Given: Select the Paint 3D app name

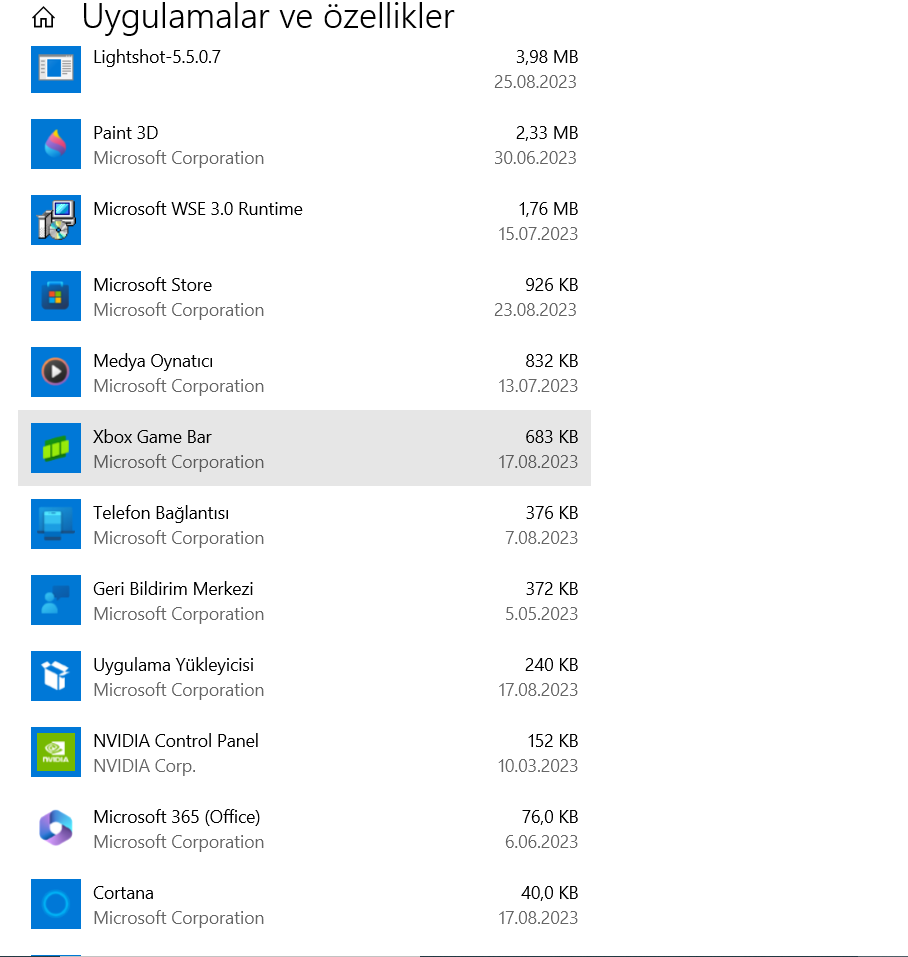Looking at the screenshot, I should (126, 132).
